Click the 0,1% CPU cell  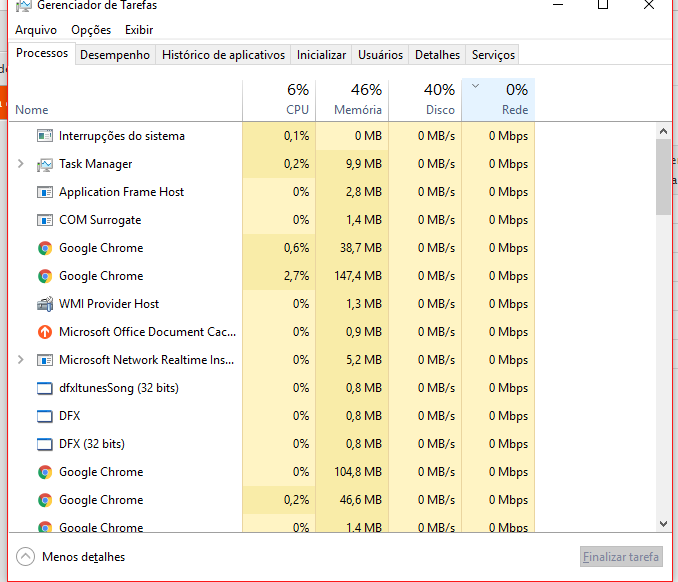[279, 136]
